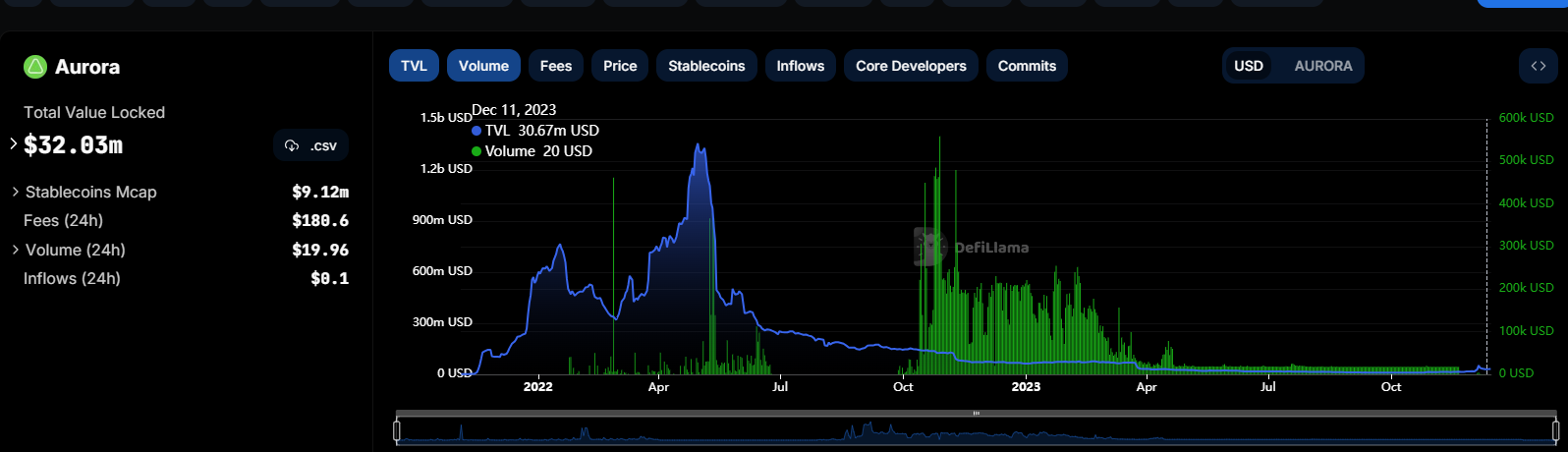Turn on the Inflows chart series

click(800, 66)
